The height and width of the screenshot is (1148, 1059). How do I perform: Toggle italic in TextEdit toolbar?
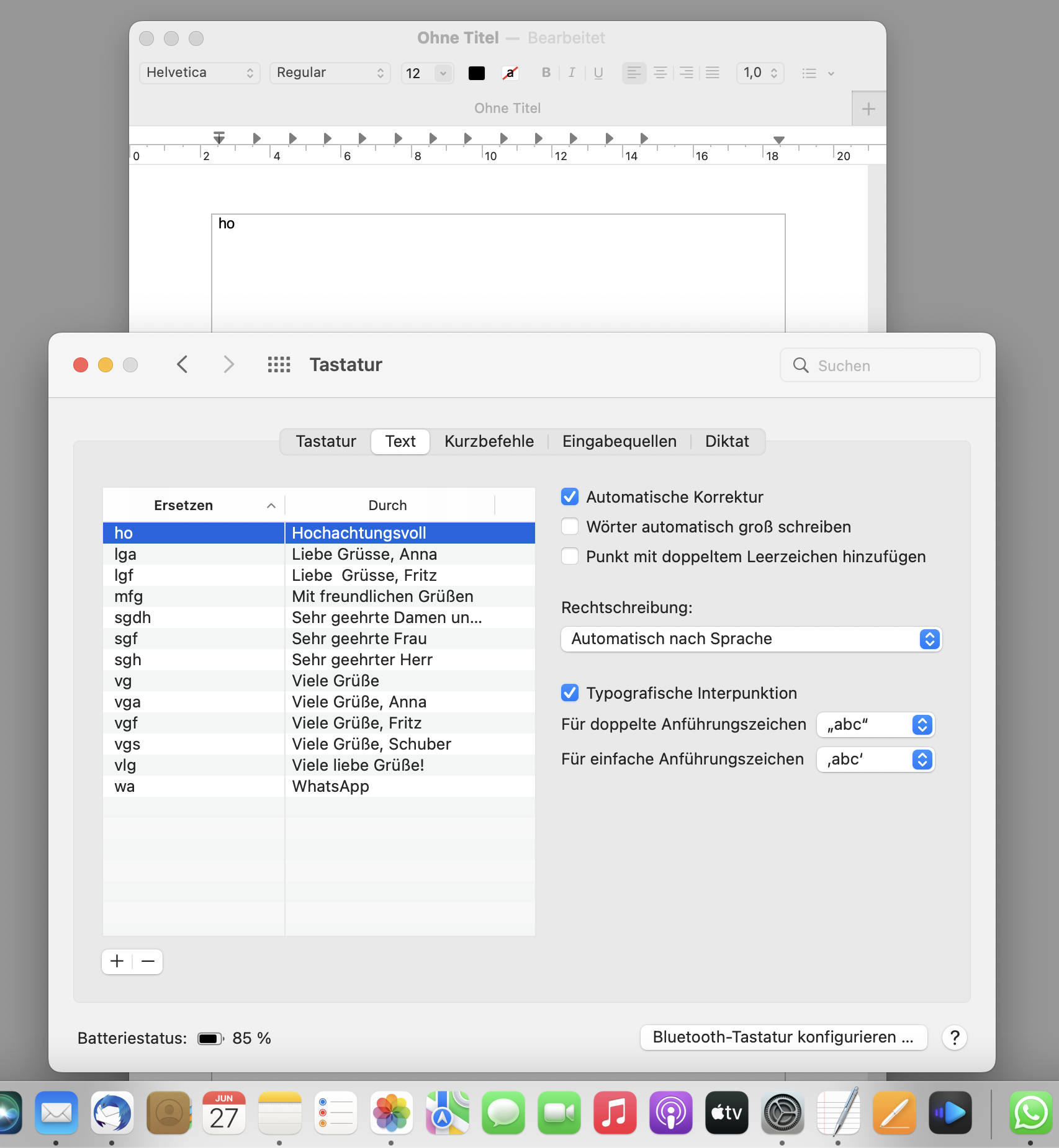(x=572, y=73)
